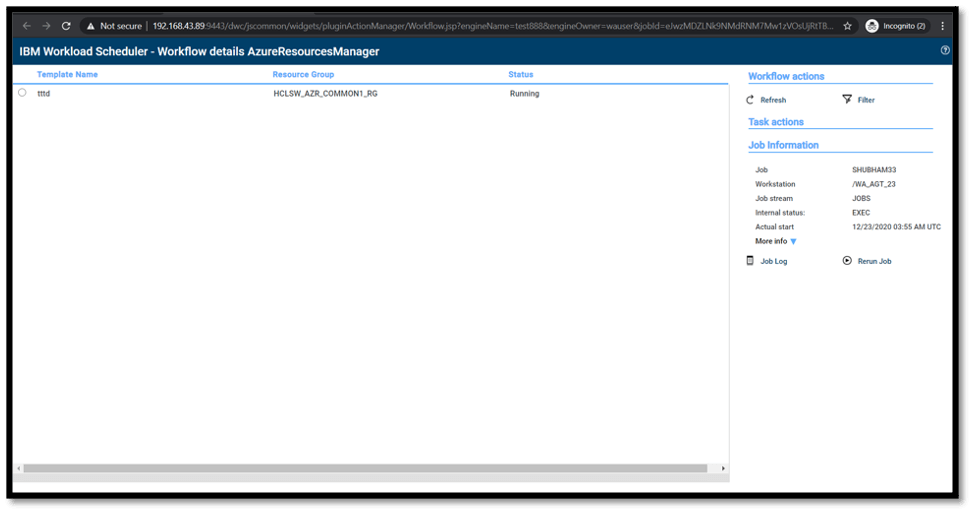Sort by Status column header
This screenshot has height=512, width=972.
(521, 74)
